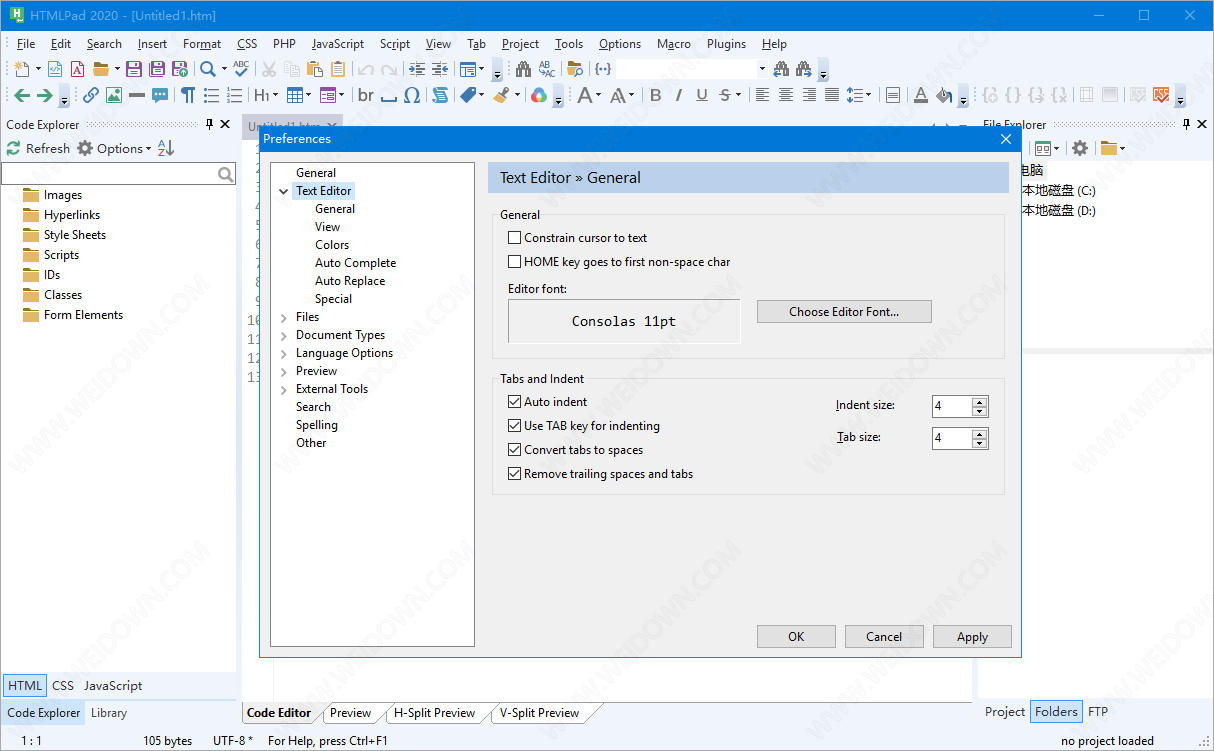Viewport: 1214px width, 751px height.
Task: Click the Omega special character icon
Action: [x=412, y=95]
